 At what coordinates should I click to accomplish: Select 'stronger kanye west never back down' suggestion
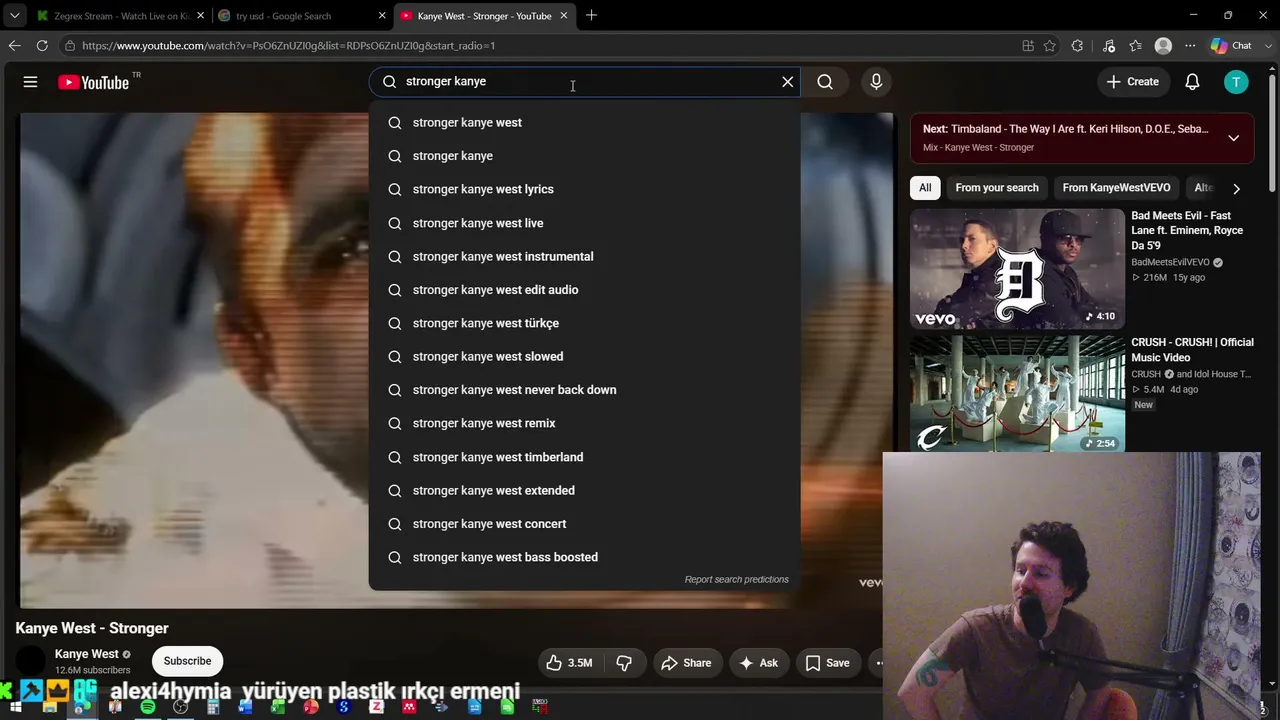click(584, 390)
